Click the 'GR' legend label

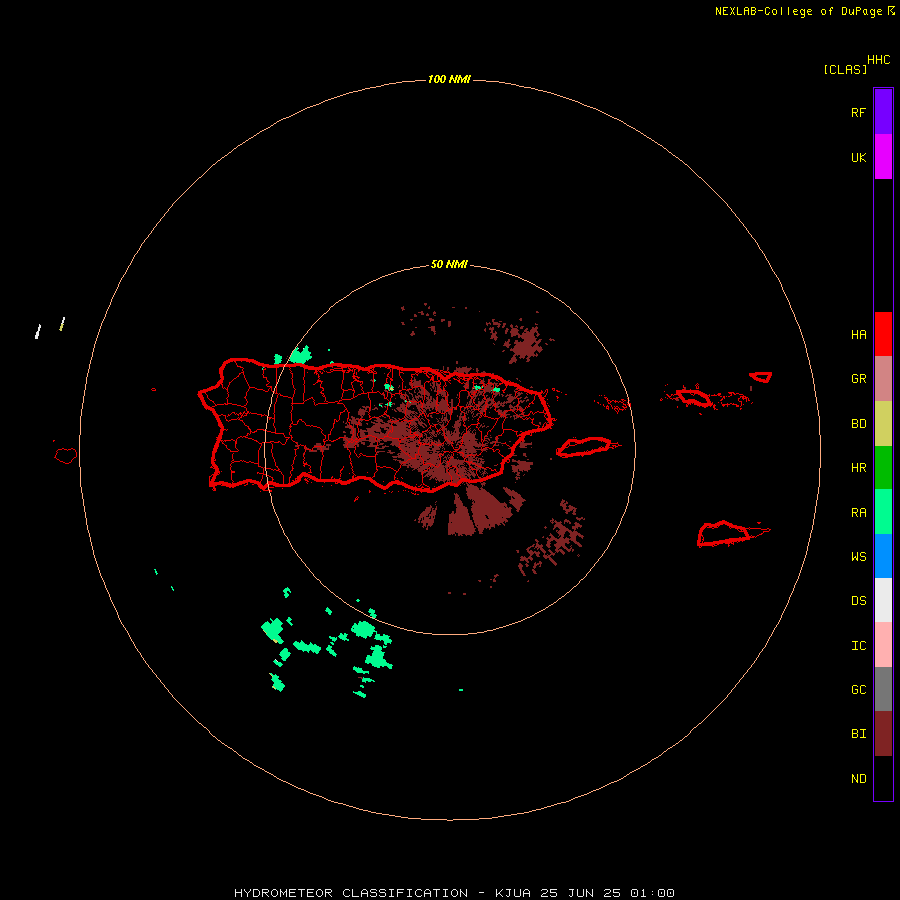(x=858, y=379)
